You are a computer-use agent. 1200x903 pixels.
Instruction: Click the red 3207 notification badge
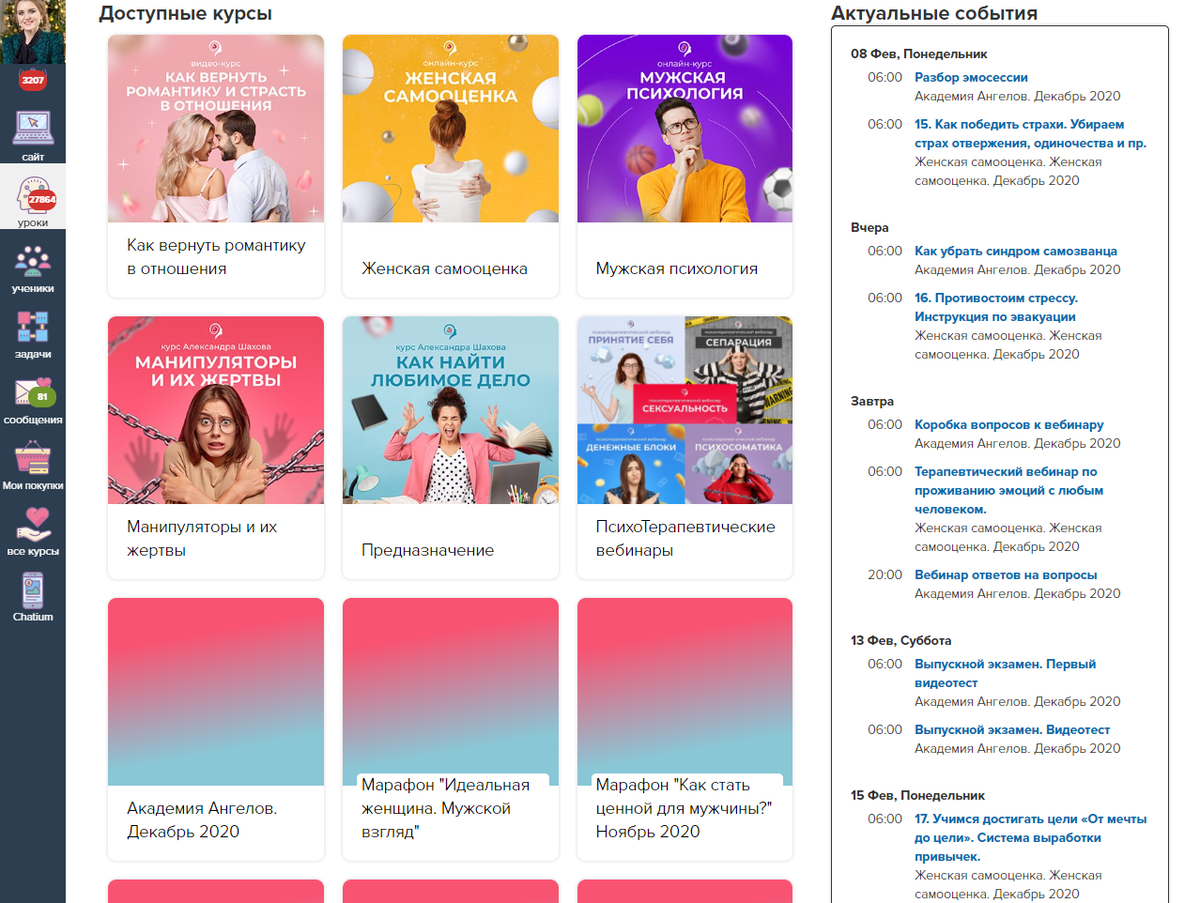tap(32, 80)
